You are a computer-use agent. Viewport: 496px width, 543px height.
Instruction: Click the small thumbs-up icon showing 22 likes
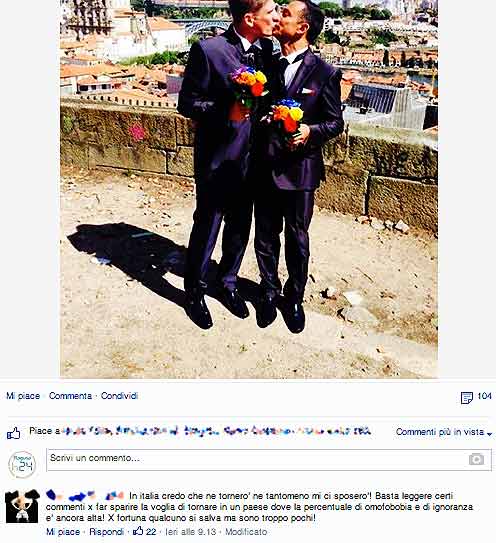[138, 531]
